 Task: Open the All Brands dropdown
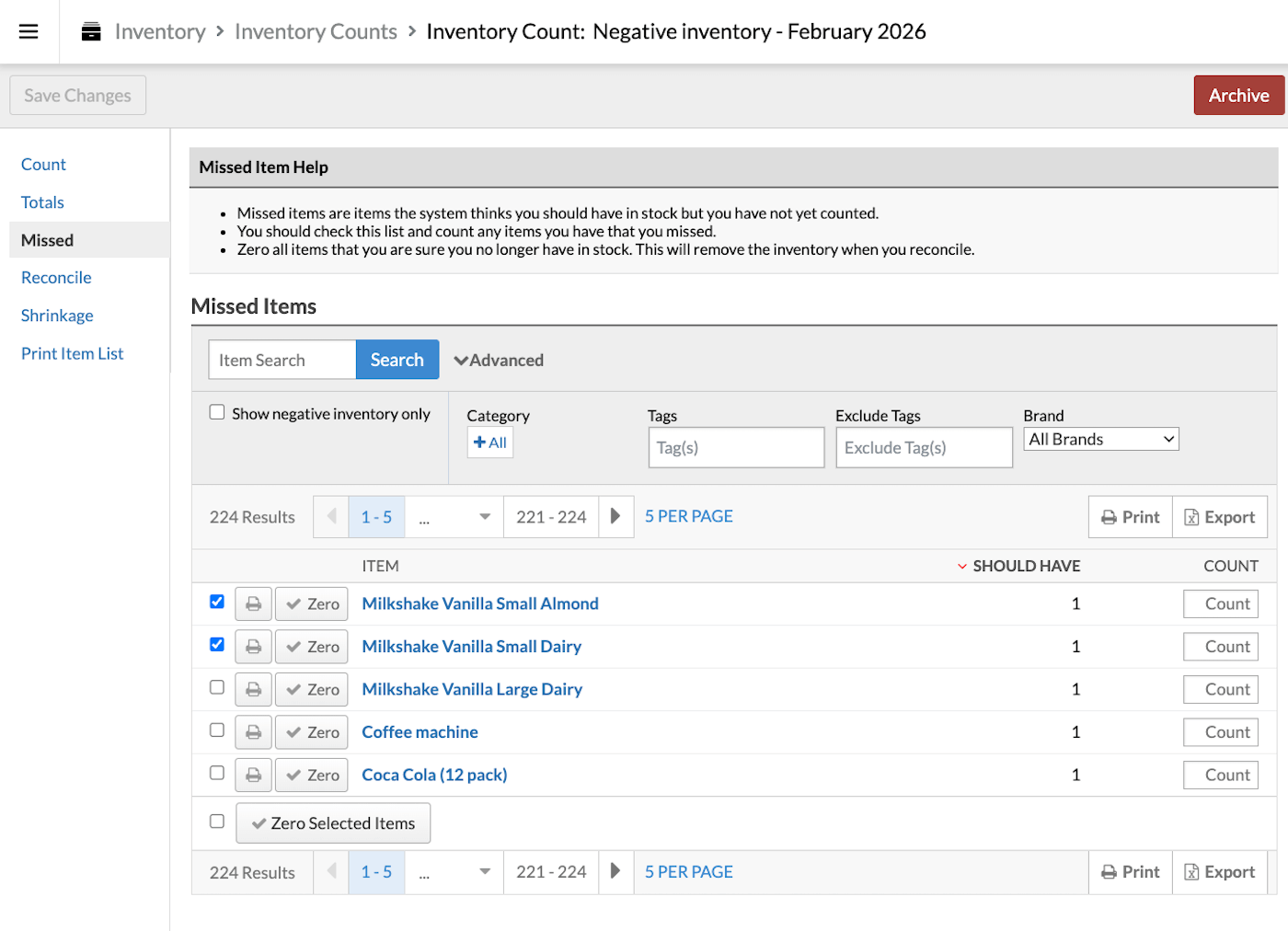click(1100, 438)
